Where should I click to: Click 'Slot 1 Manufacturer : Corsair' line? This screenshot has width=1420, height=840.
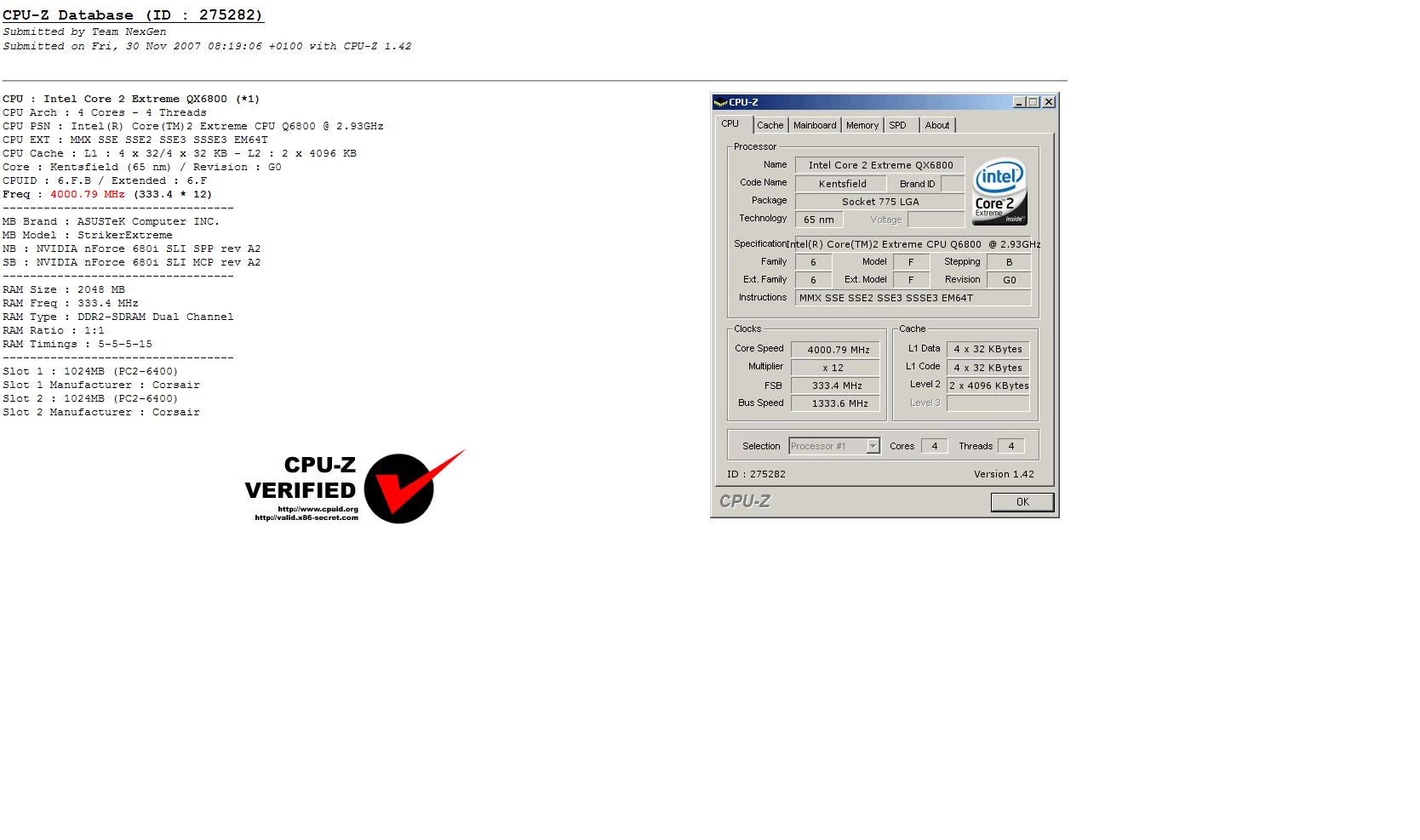click(x=101, y=385)
